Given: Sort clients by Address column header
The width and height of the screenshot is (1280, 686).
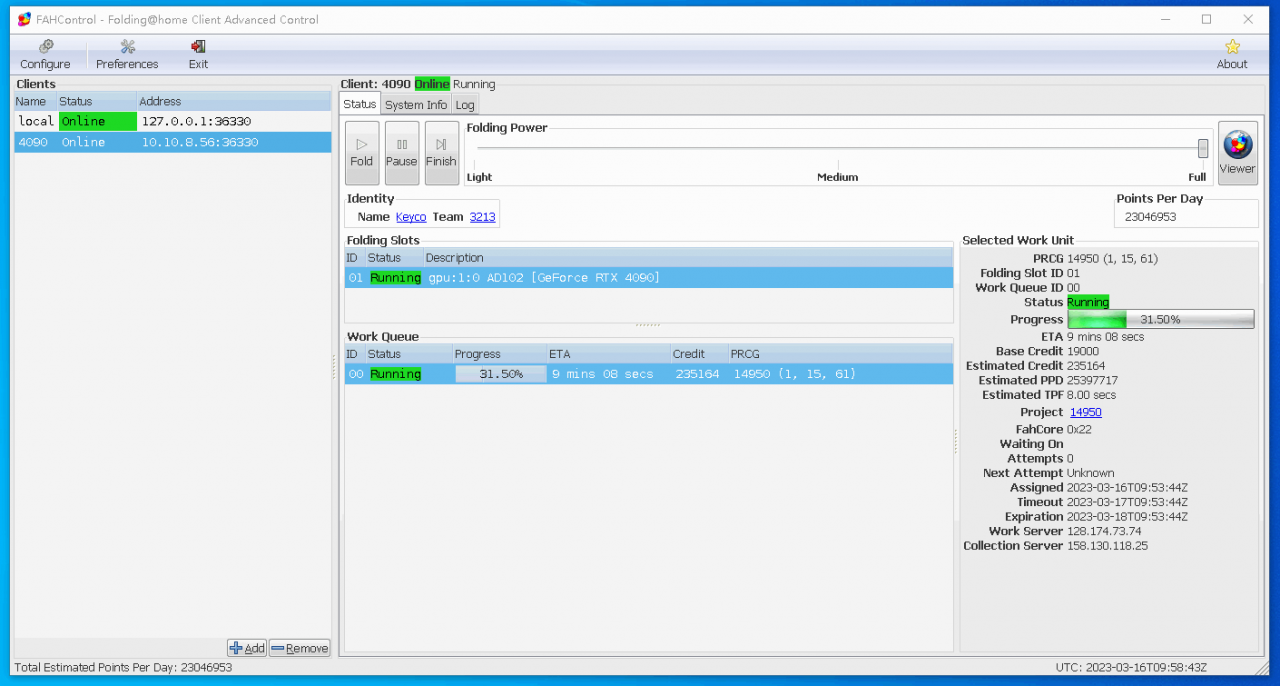Looking at the screenshot, I should coord(234,101).
